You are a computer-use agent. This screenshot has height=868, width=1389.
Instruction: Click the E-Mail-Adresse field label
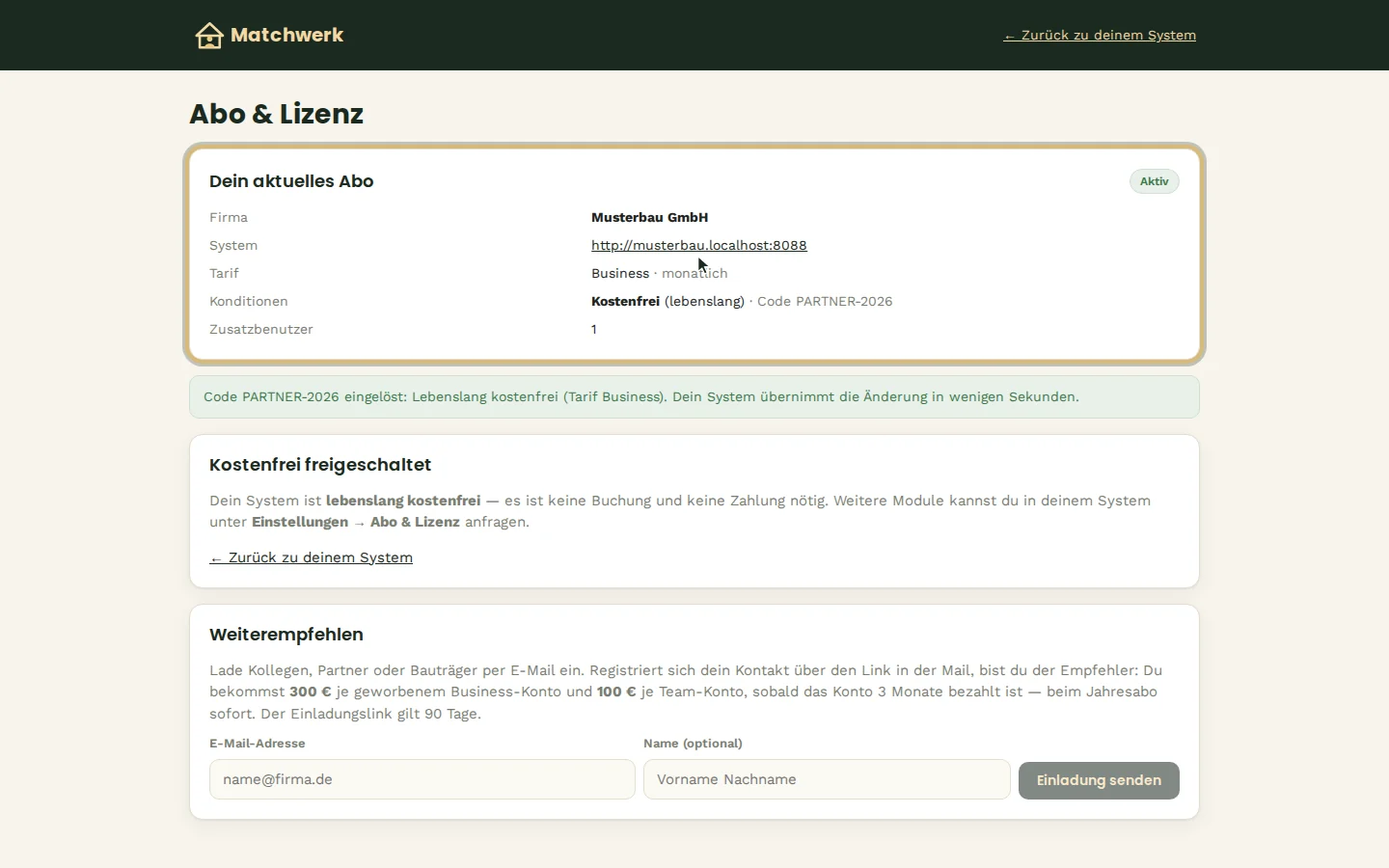258,744
